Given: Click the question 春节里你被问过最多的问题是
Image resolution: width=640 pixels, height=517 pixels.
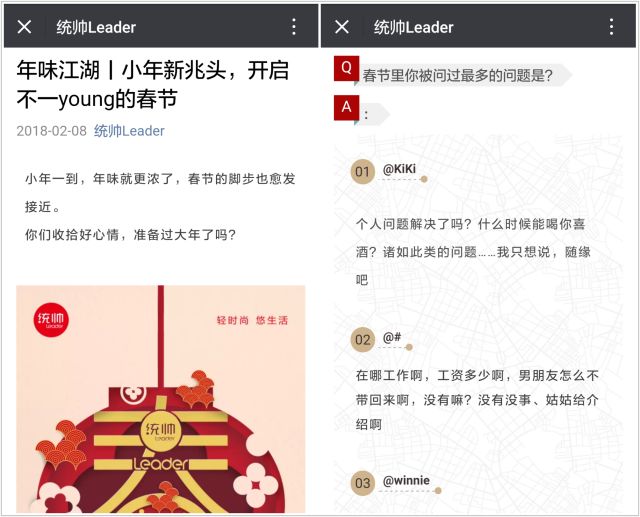Looking at the screenshot, I should pos(458,75).
